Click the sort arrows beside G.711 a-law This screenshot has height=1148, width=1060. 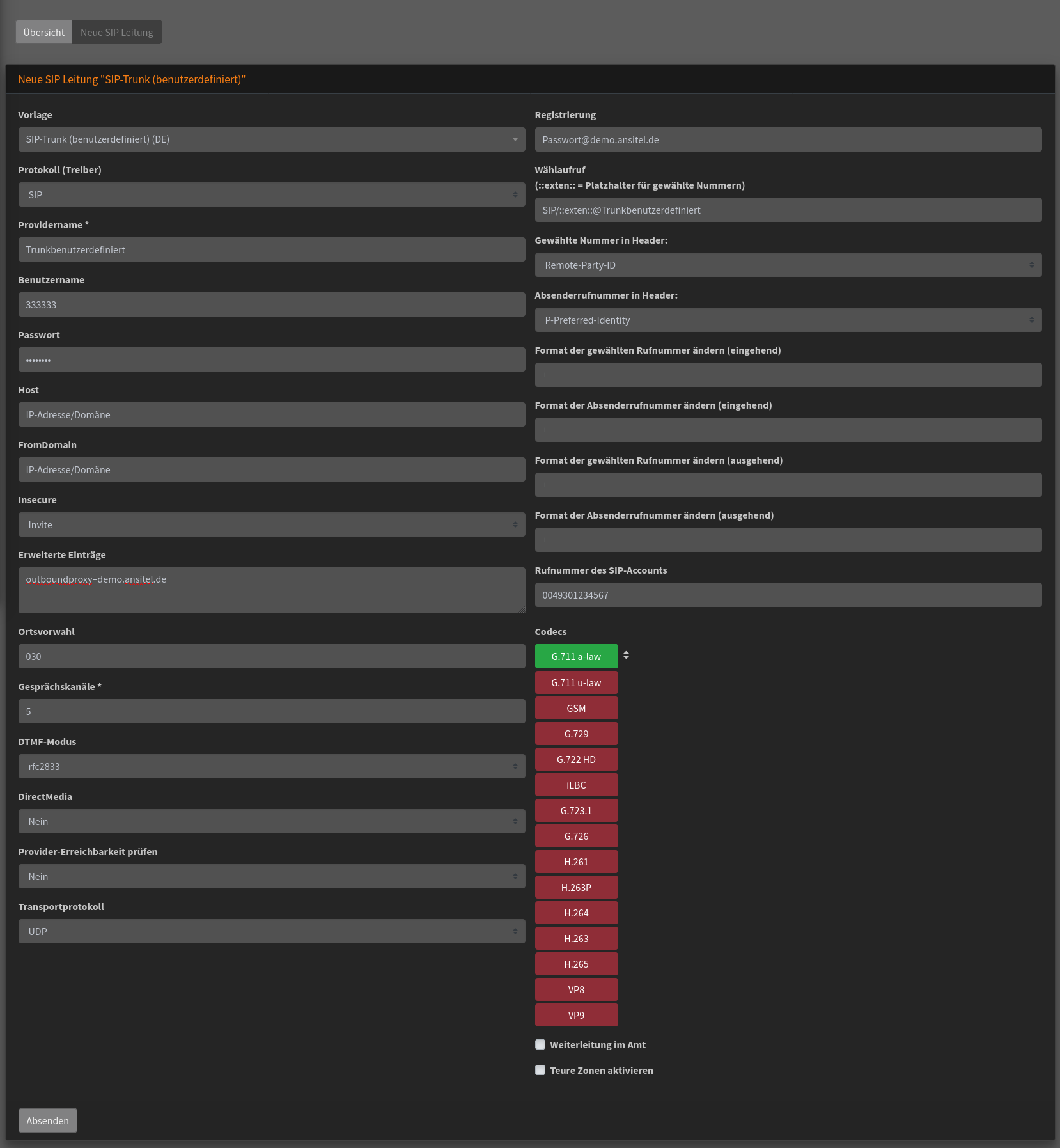coord(626,656)
